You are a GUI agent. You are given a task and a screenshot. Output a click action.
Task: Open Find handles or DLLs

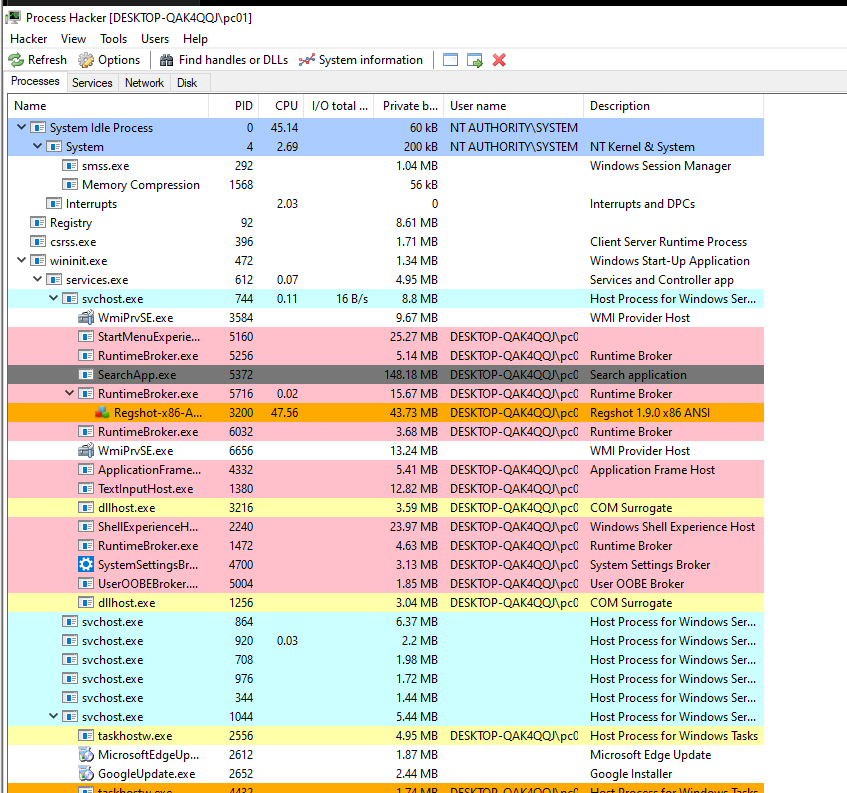coord(224,60)
